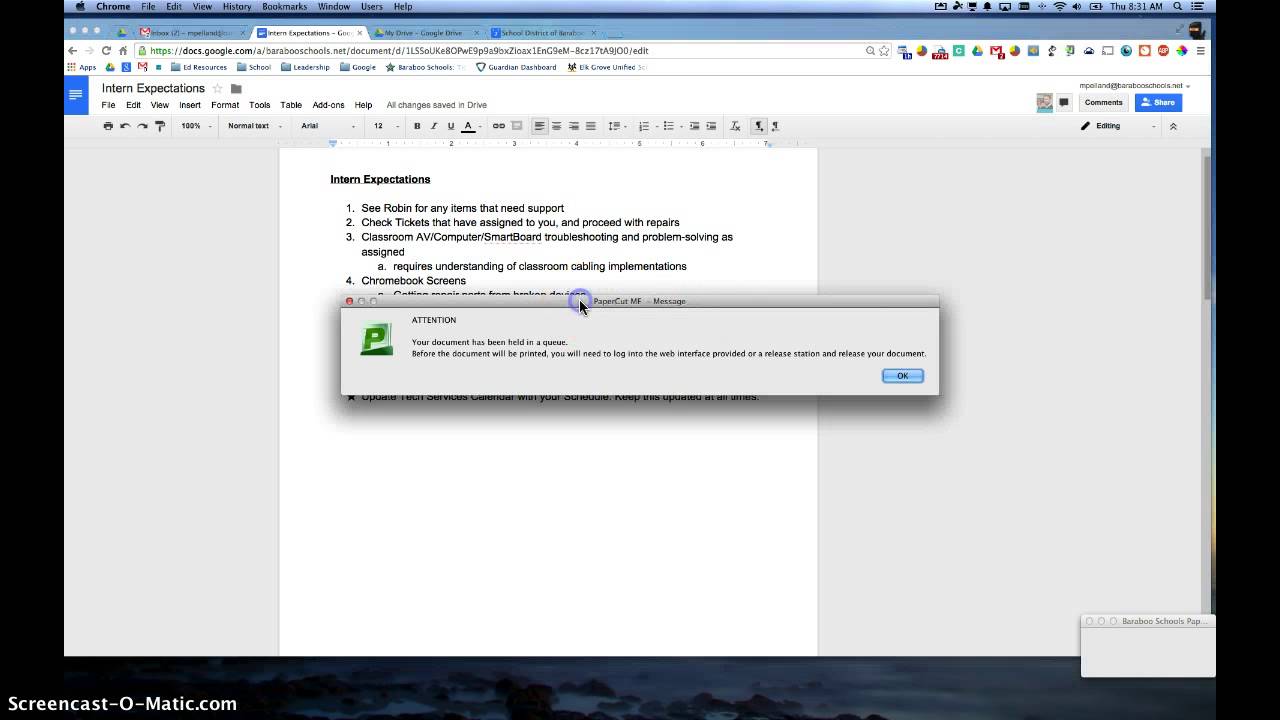The width and height of the screenshot is (1280, 720).
Task: Redo the last undone change
Action: tap(142, 126)
